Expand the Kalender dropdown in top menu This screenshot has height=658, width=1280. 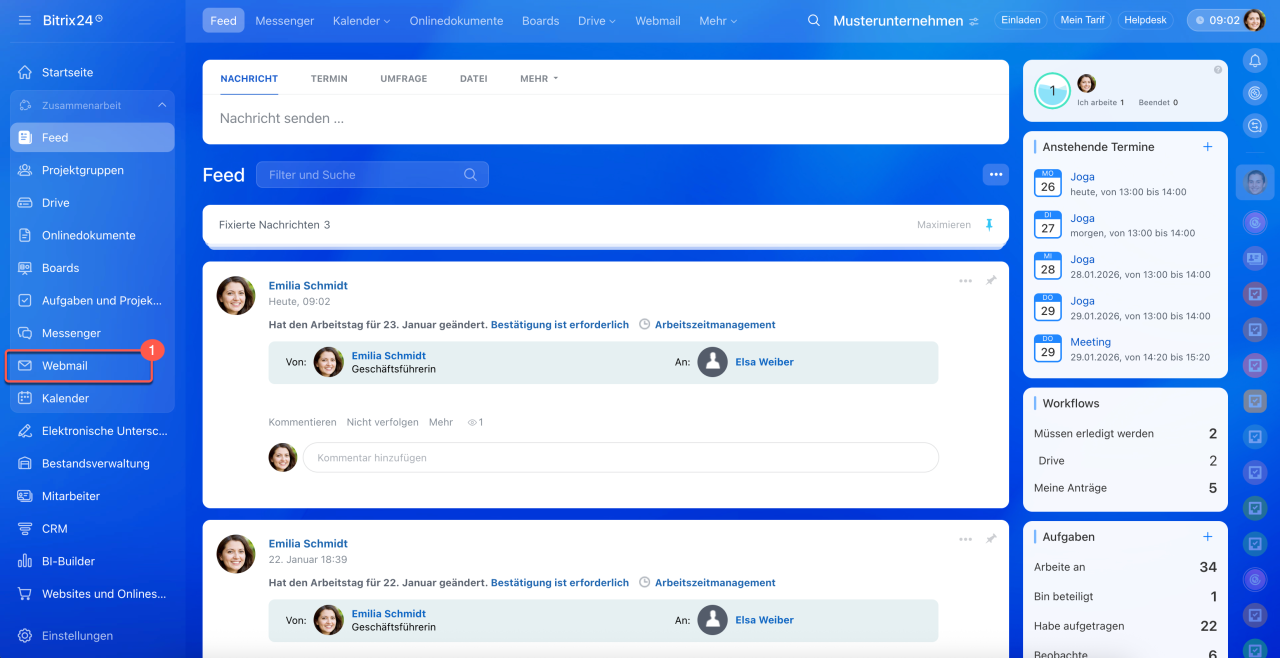tap(361, 21)
